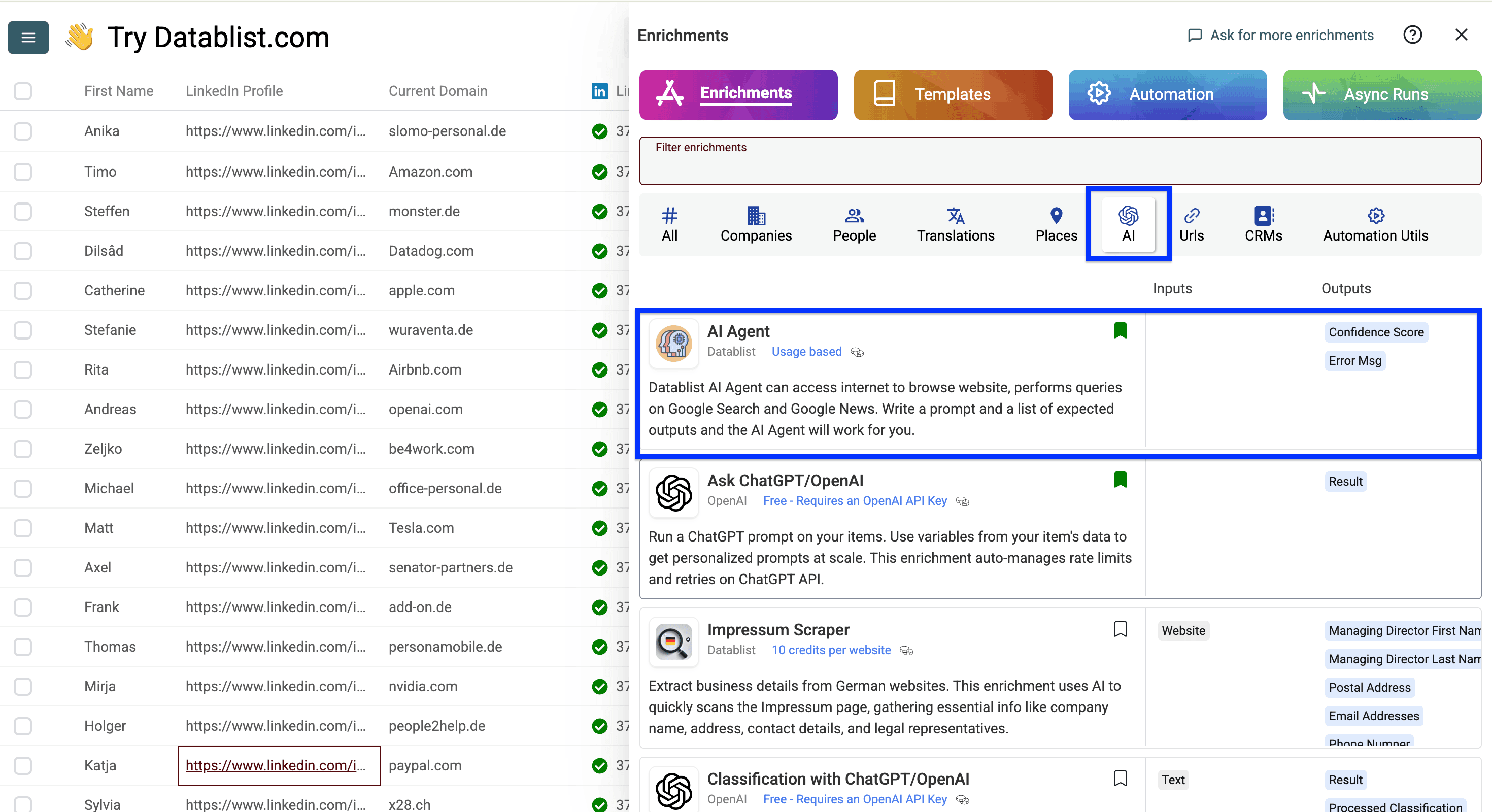1492x812 pixels.
Task: Check the checkbox on Anika's row
Action: click(x=23, y=131)
